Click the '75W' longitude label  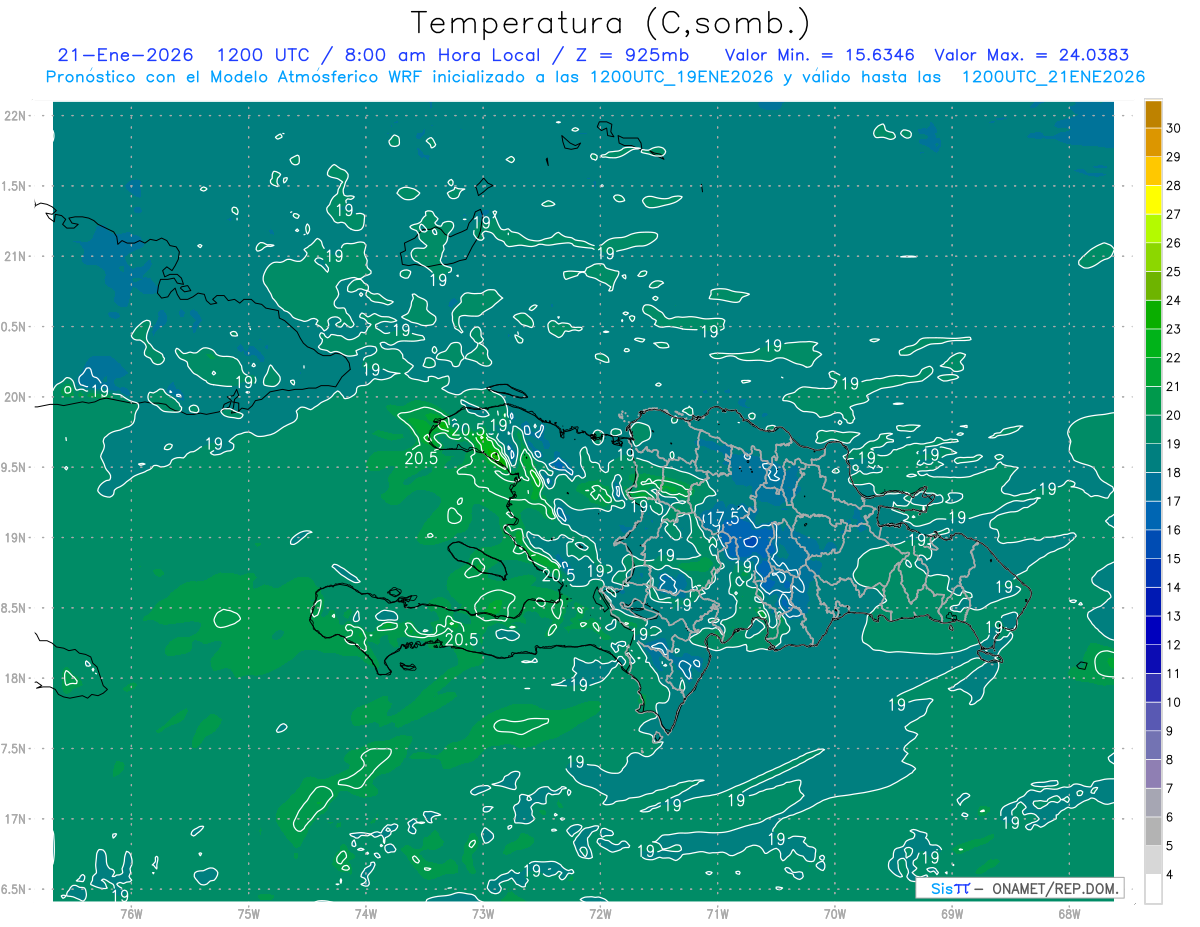[248, 912]
